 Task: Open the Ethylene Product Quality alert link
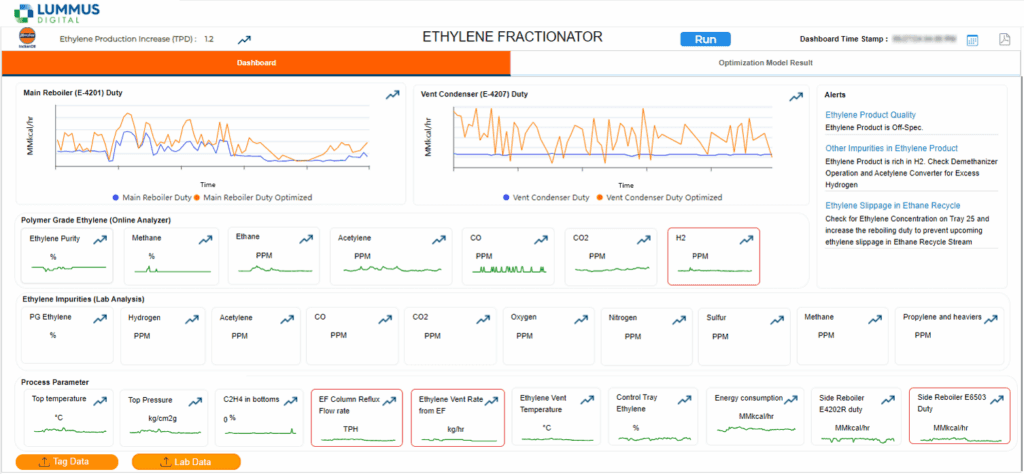pyautogui.click(x=870, y=115)
